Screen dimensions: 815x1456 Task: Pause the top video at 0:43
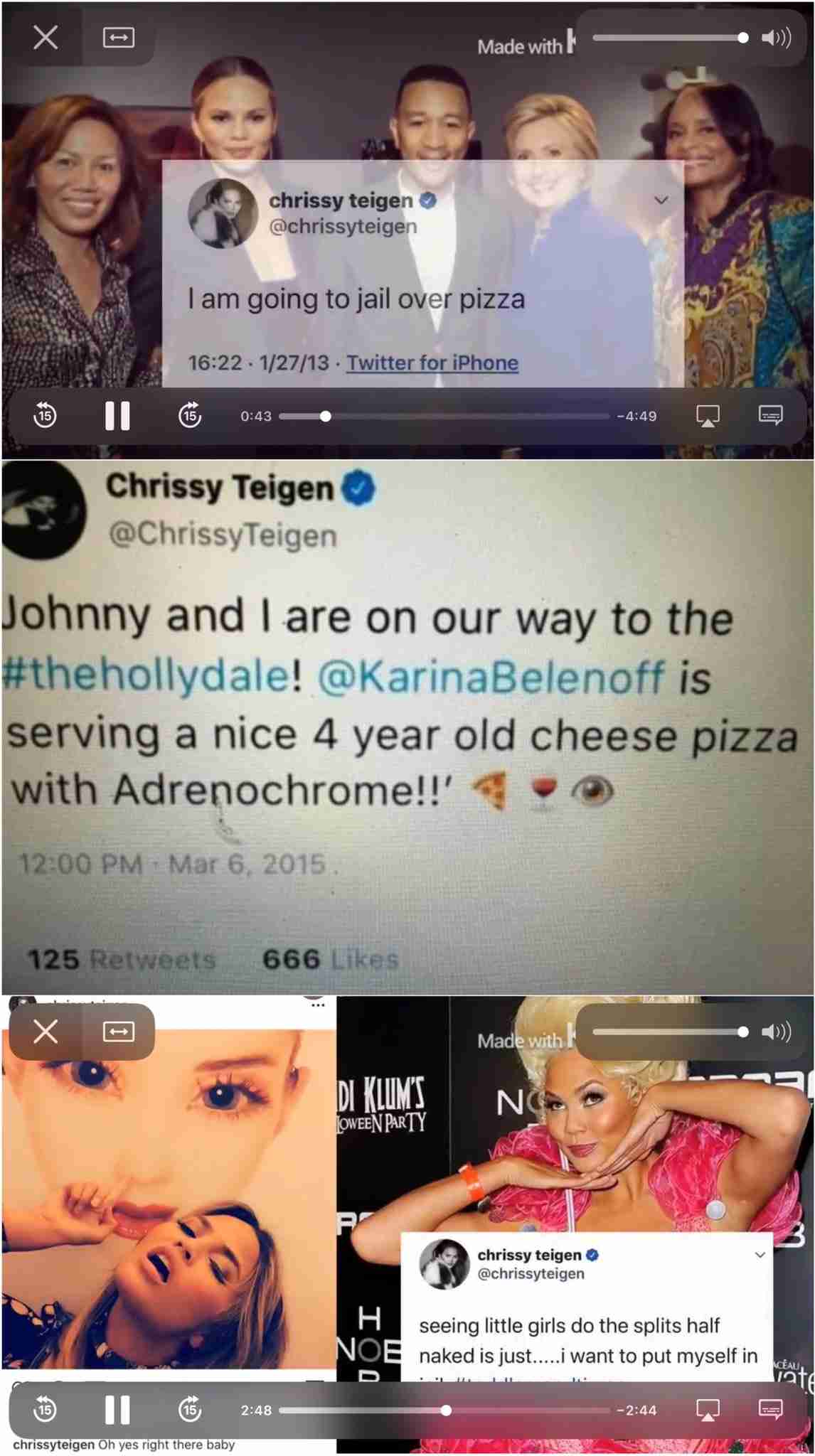click(117, 416)
